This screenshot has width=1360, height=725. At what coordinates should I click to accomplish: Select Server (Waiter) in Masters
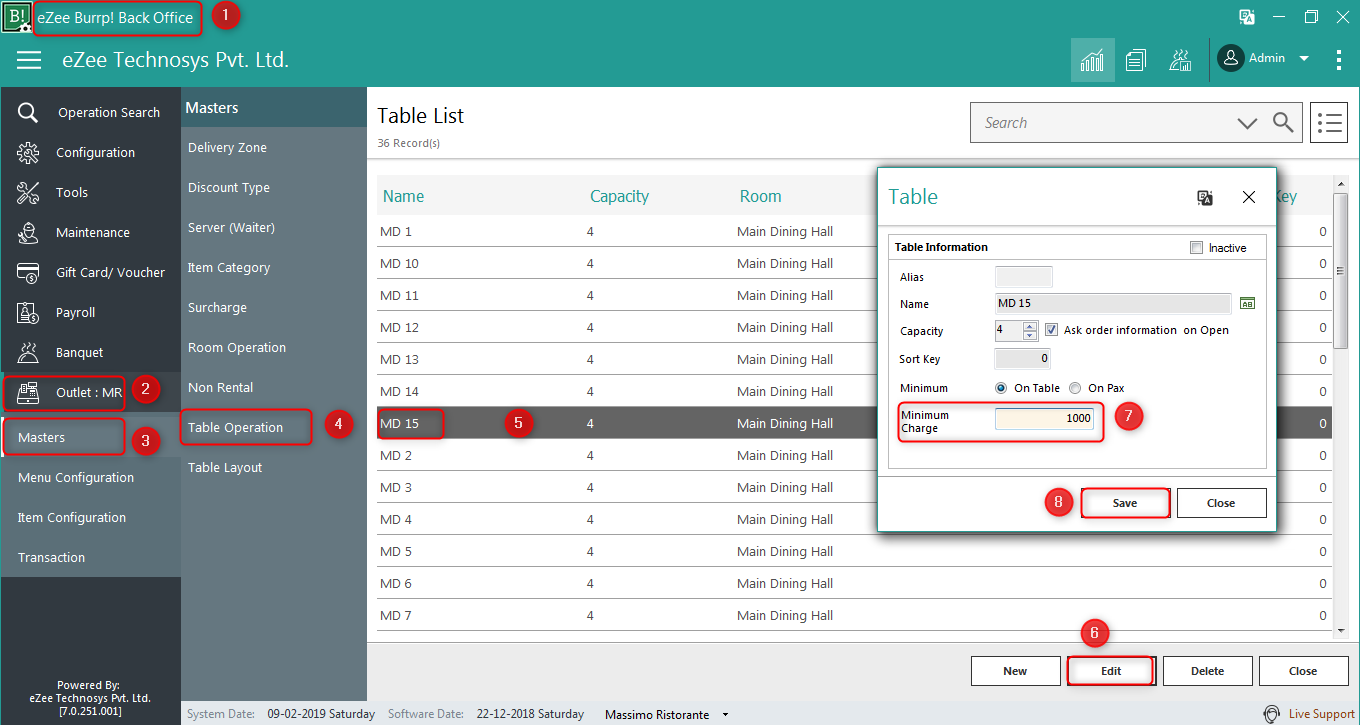(x=231, y=227)
